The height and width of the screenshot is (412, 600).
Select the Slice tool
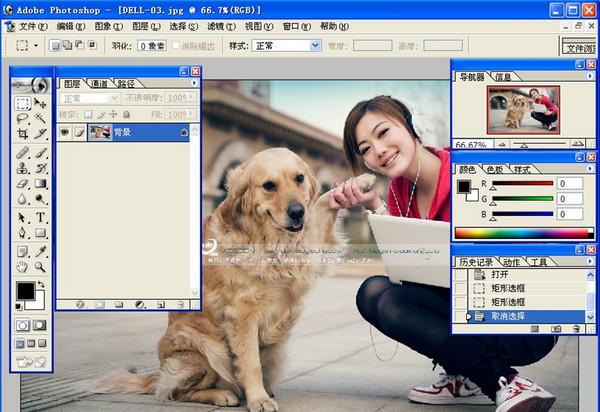[x=40, y=134]
